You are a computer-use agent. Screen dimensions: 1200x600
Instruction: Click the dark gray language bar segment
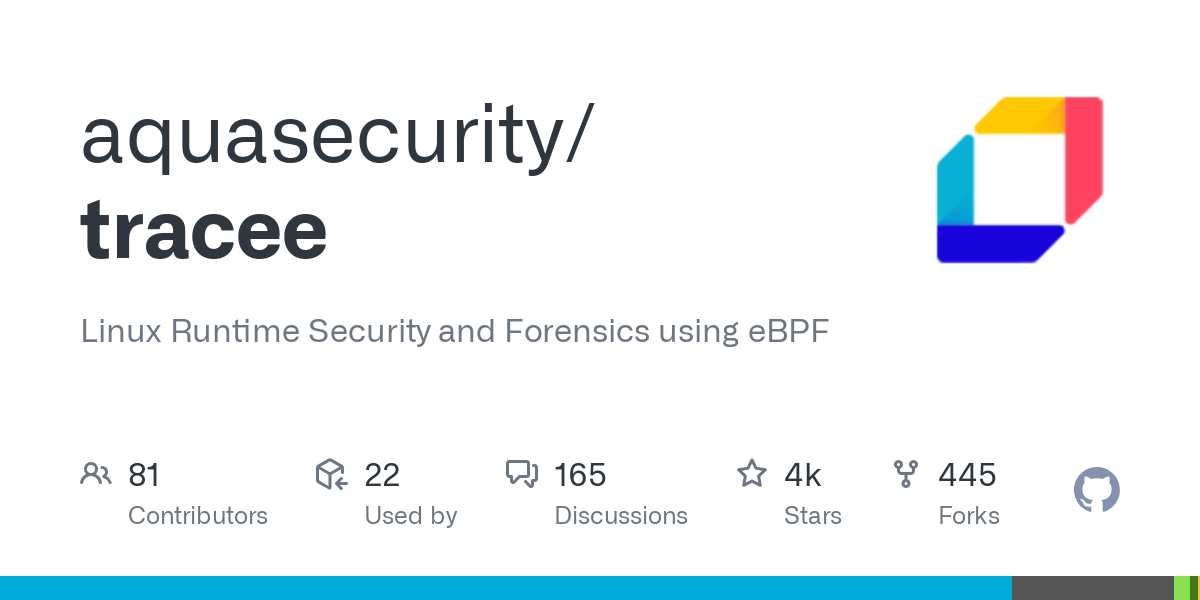pyautogui.click(x=1092, y=588)
